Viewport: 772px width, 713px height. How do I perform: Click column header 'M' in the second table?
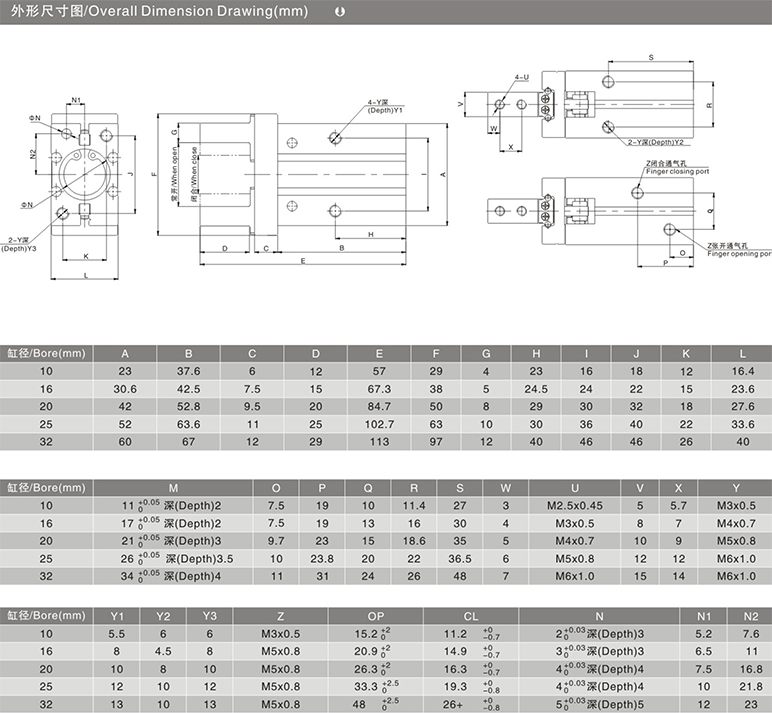[173, 488]
